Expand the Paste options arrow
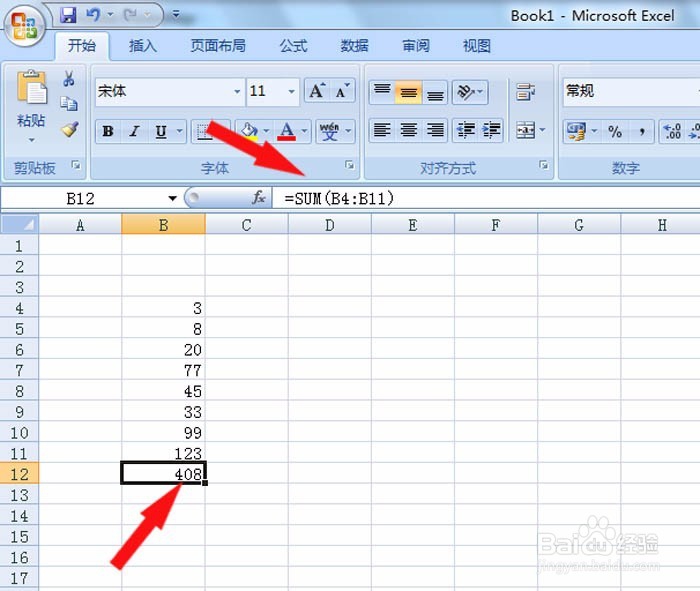 coord(31,140)
